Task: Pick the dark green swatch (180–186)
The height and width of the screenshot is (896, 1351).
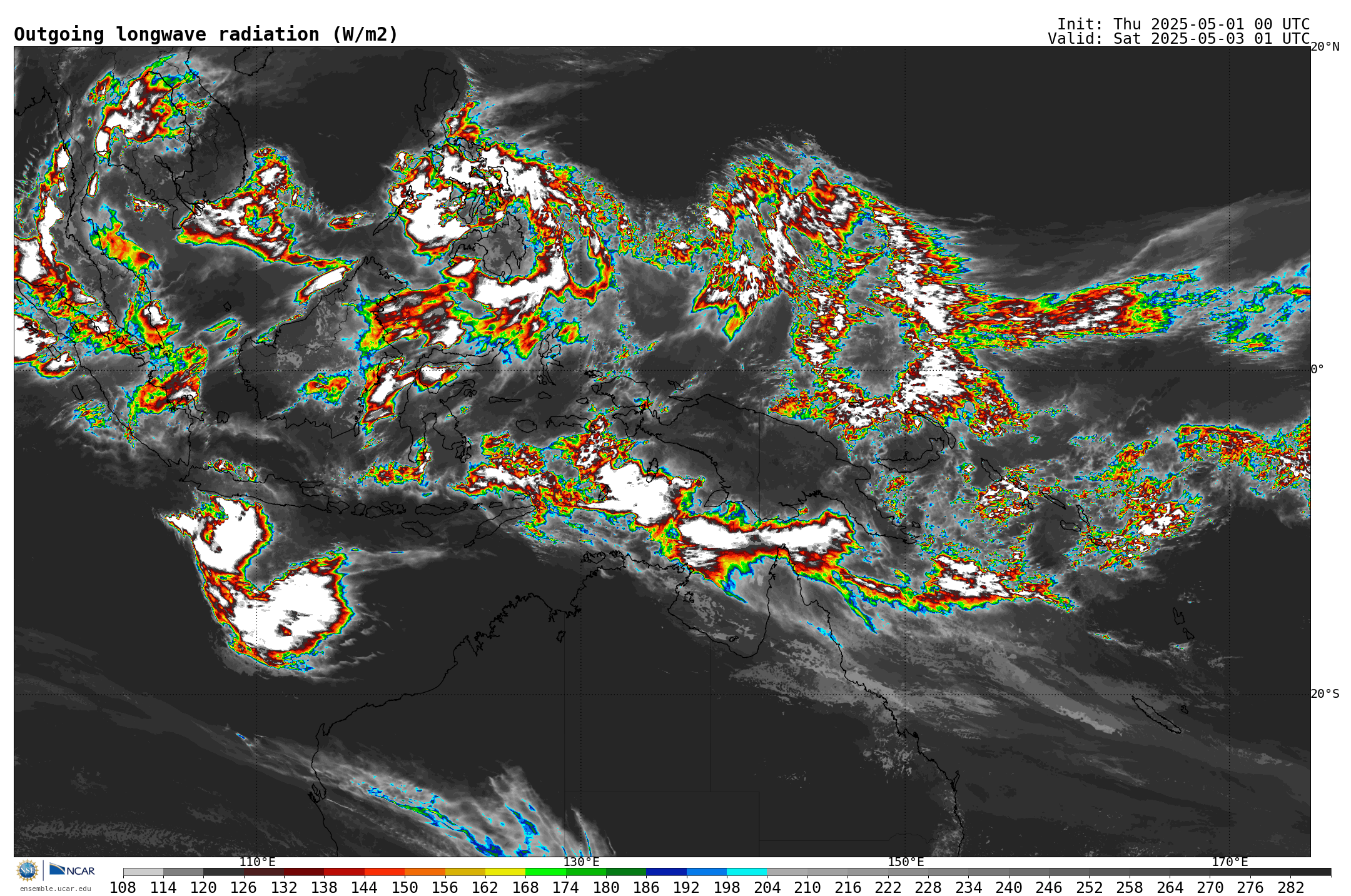Action: (x=626, y=872)
